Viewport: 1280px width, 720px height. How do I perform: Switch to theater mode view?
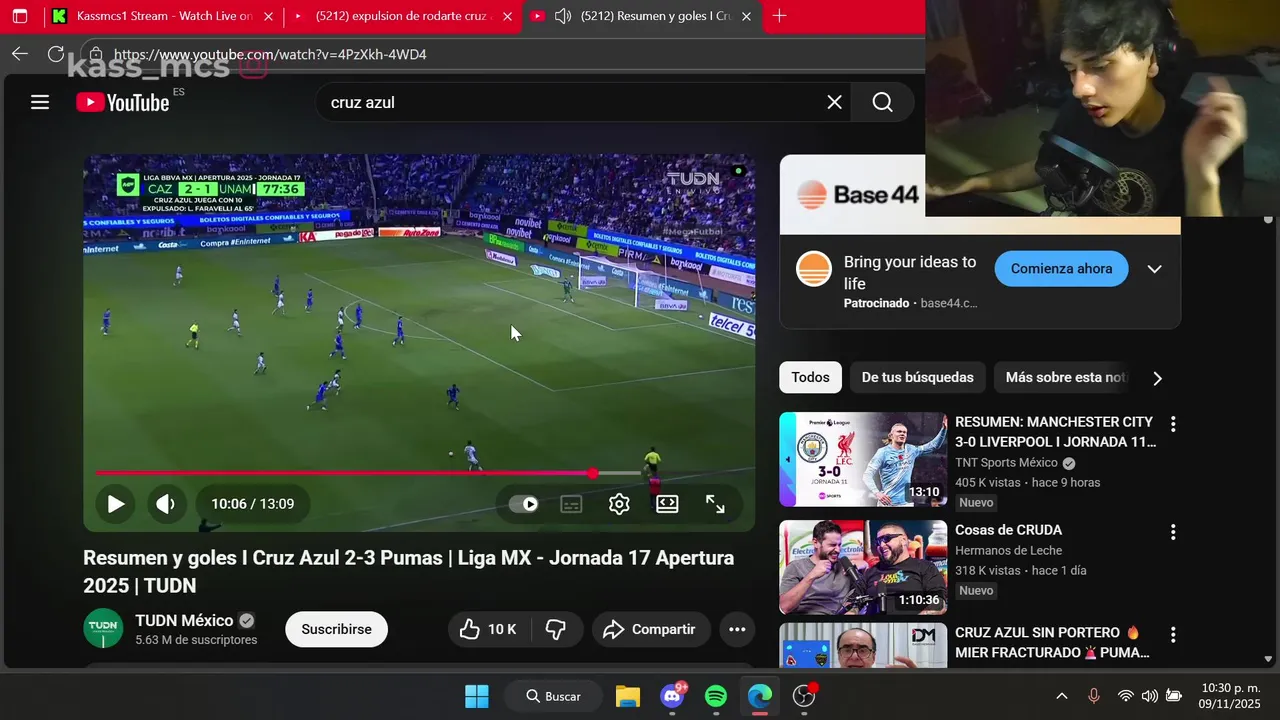[x=667, y=504]
